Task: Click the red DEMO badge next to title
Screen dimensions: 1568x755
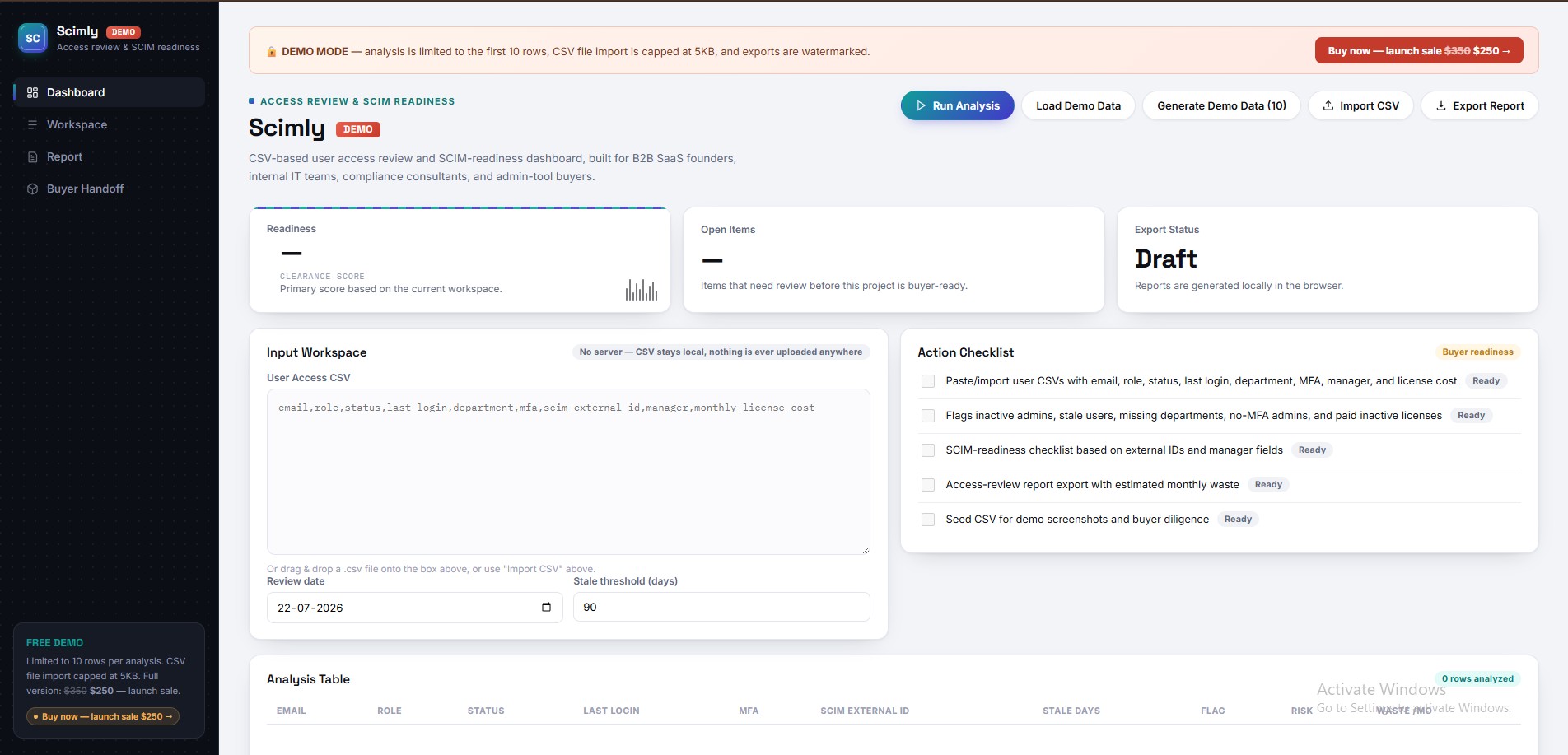Action: (358, 129)
